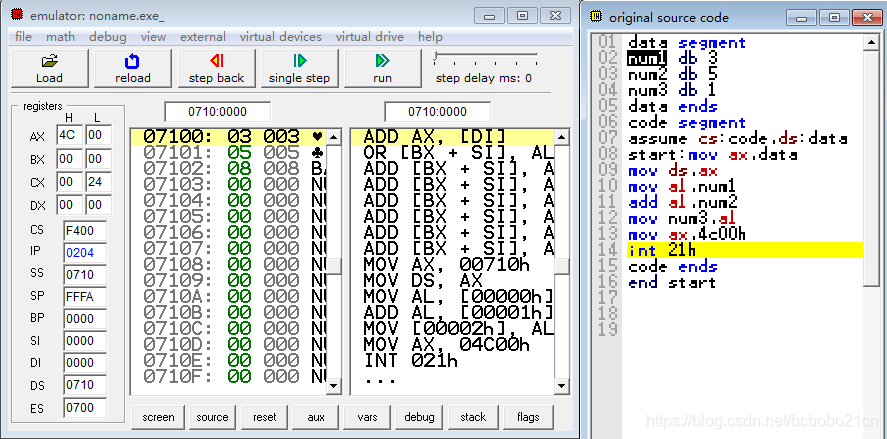Select the ADD AX, [DI] instruction
This screenshot has width=887, height=439.
(453, 136)
